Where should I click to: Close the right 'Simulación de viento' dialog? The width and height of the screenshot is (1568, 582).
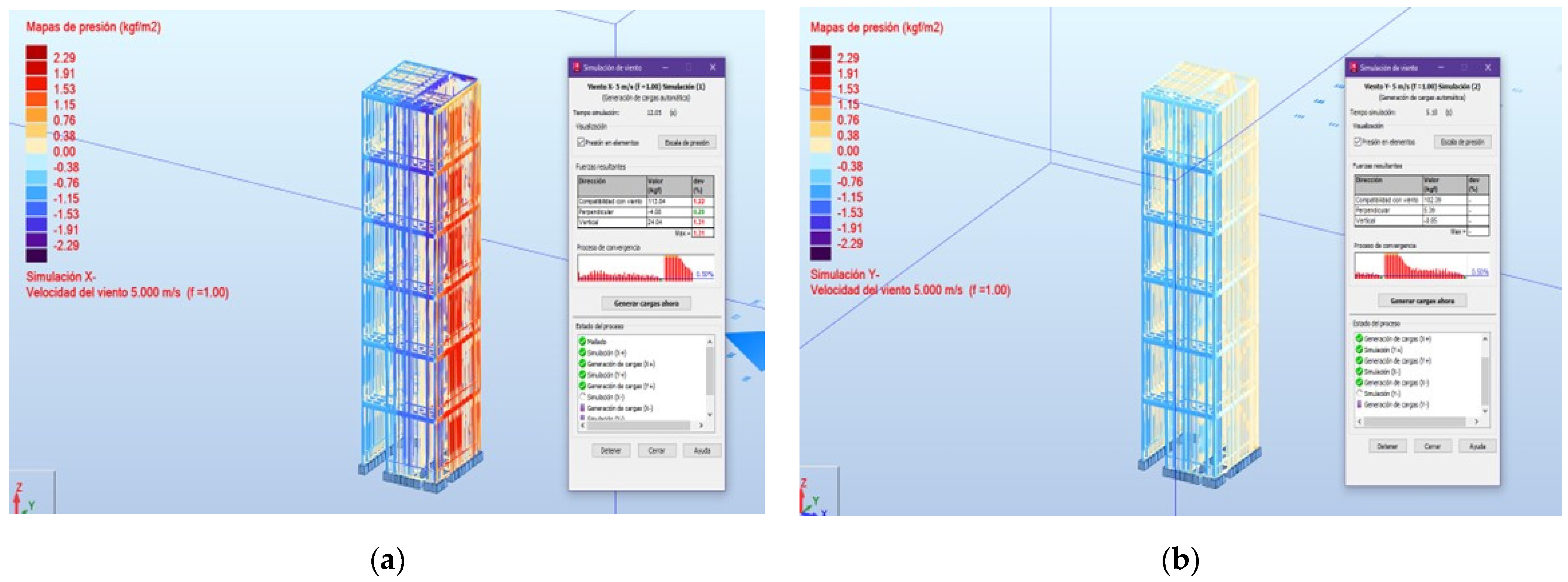1488,67
